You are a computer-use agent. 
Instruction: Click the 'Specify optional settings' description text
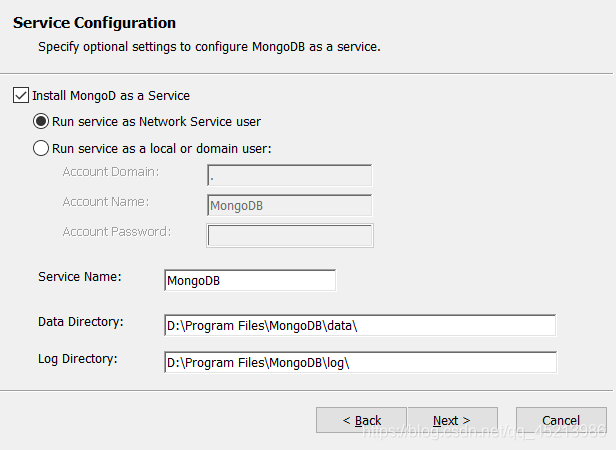209,47
